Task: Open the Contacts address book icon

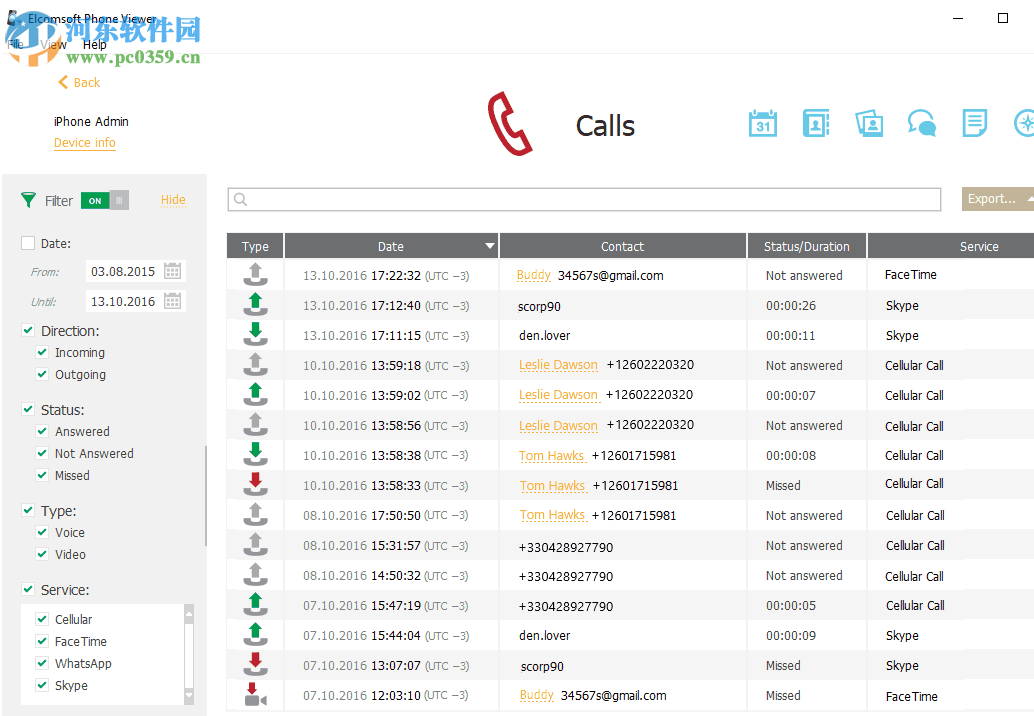Action: pos(816,123)
